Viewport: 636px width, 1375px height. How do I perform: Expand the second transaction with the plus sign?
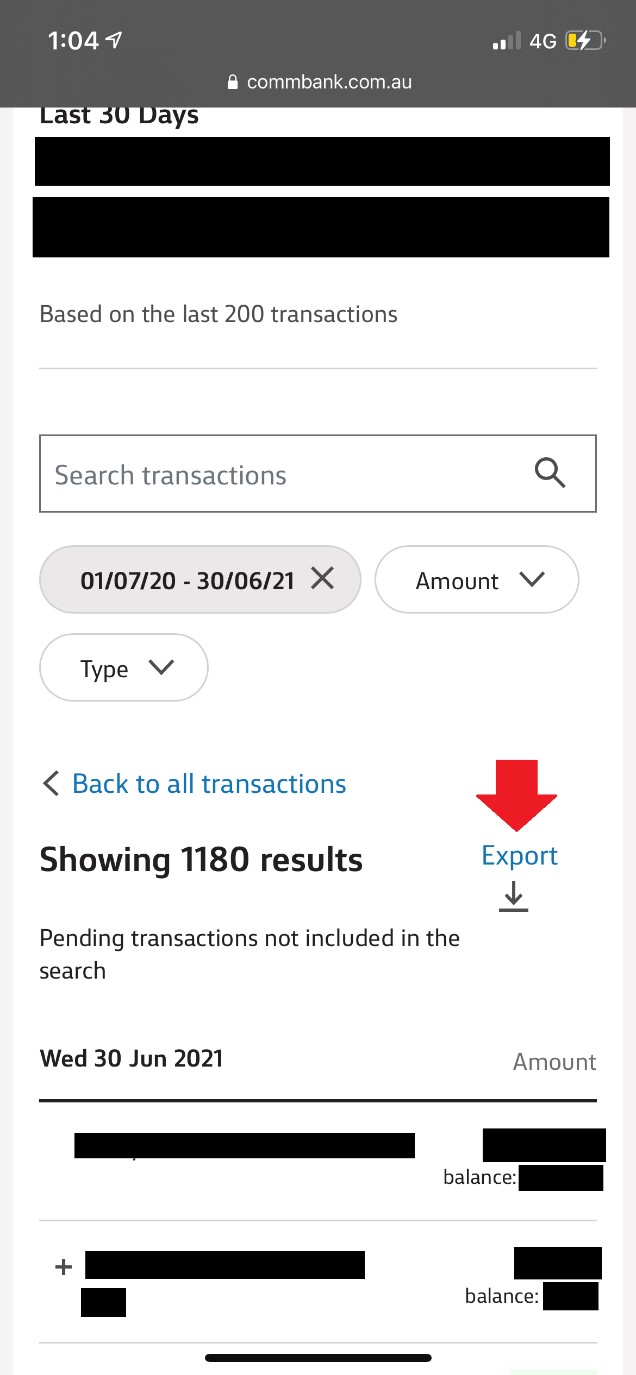[62, 1266]
